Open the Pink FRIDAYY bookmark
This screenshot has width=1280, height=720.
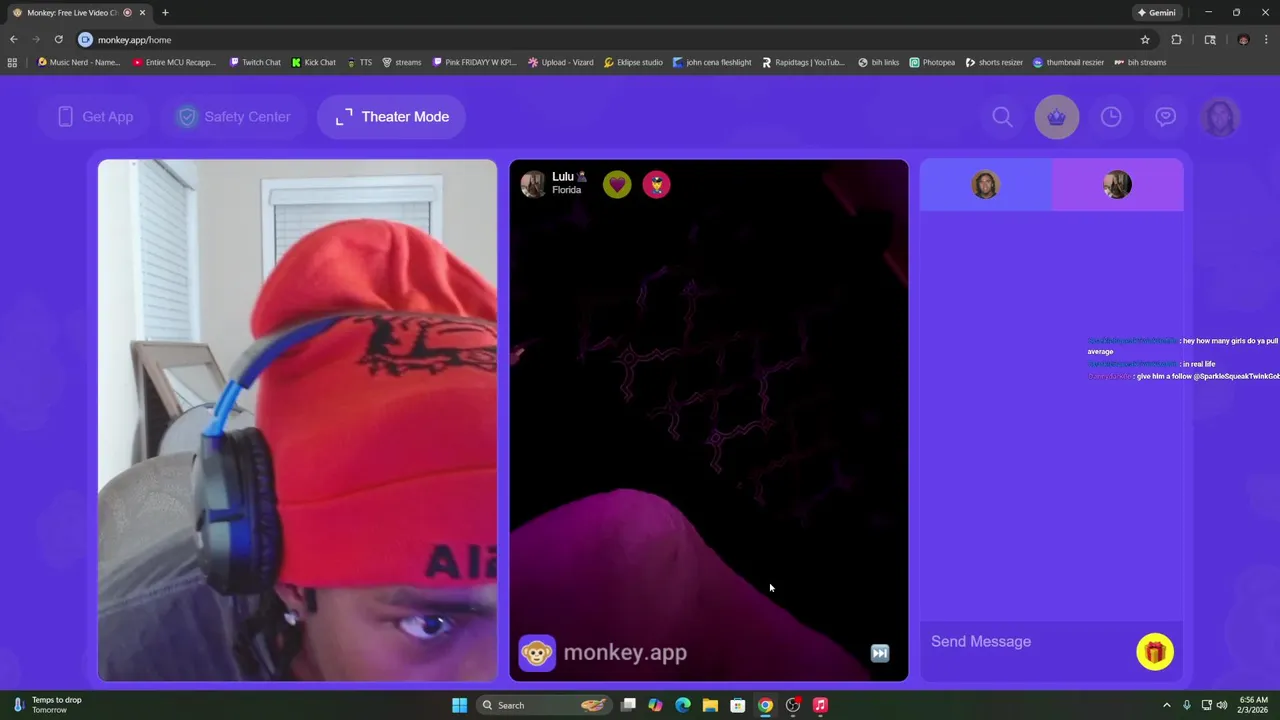click(x=474, y=62)
